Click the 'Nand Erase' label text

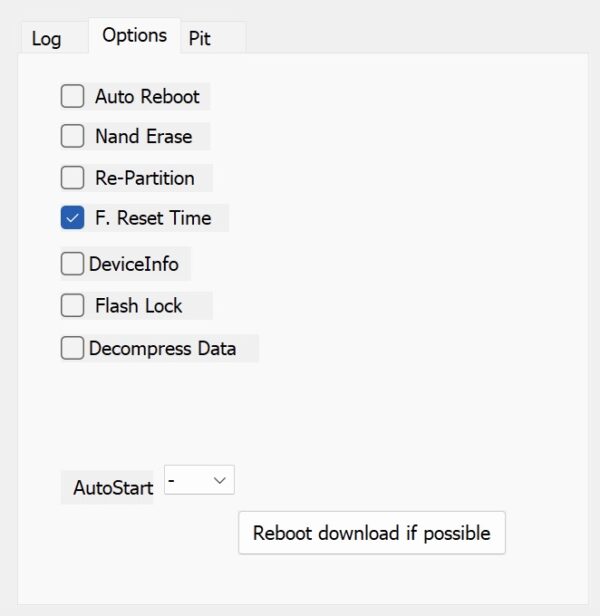pos(143,136)
